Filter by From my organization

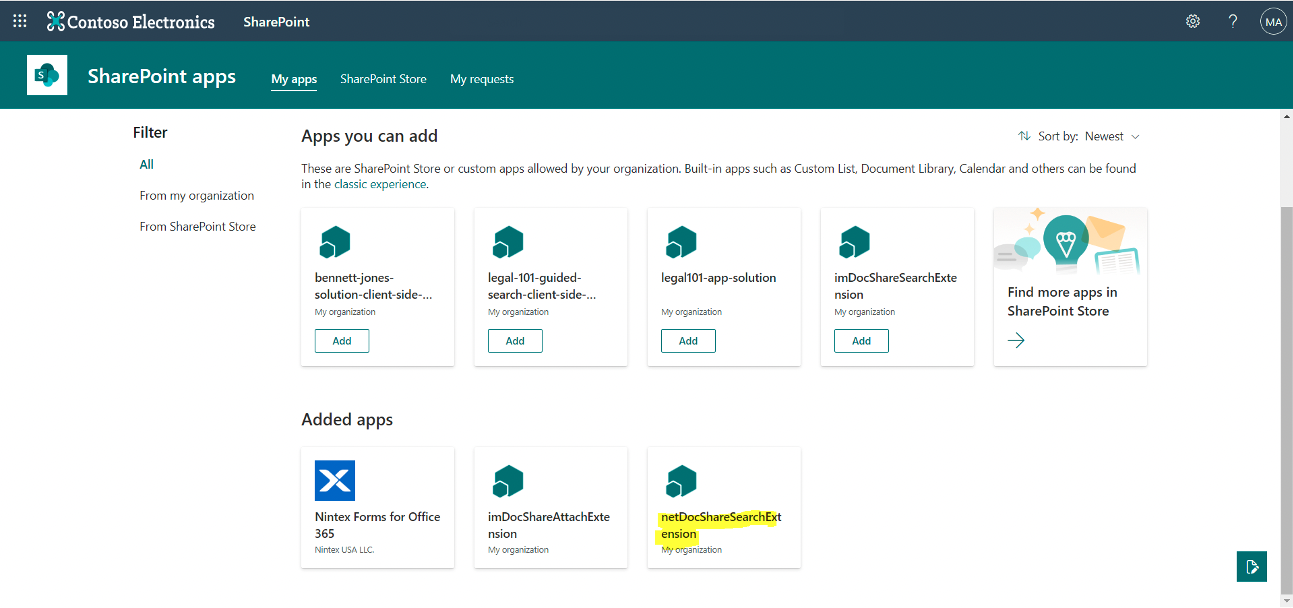click(x=197, y=196)
